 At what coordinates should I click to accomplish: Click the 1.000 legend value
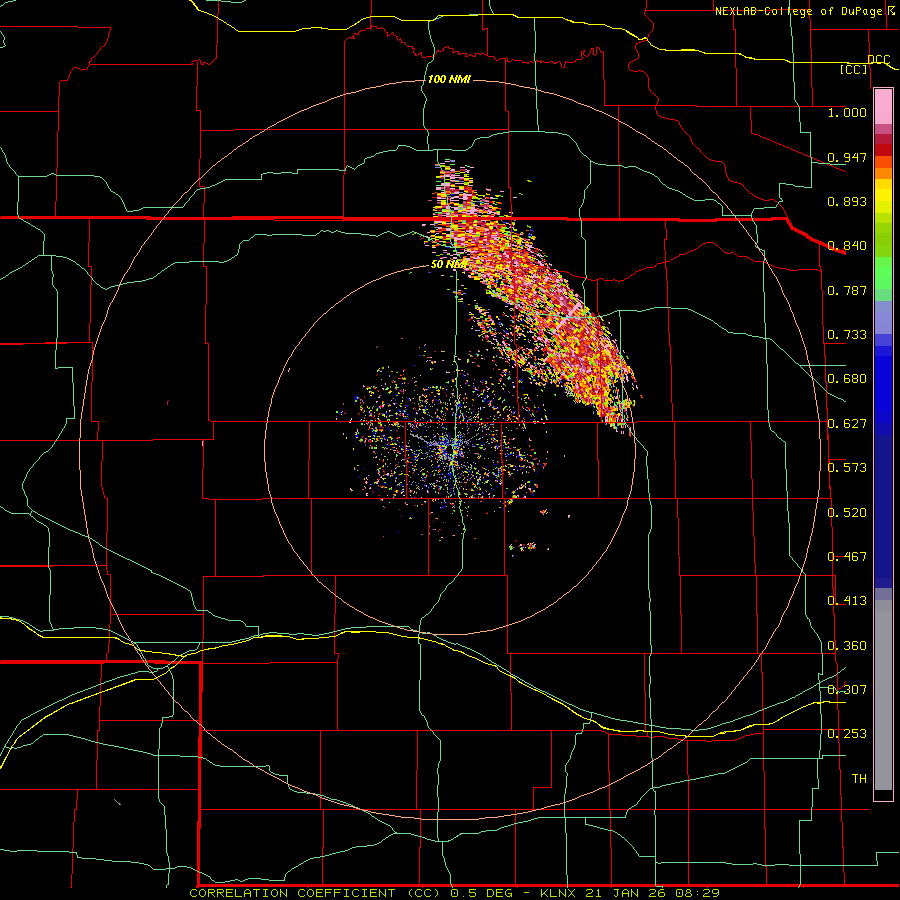(x=847, y=112)
